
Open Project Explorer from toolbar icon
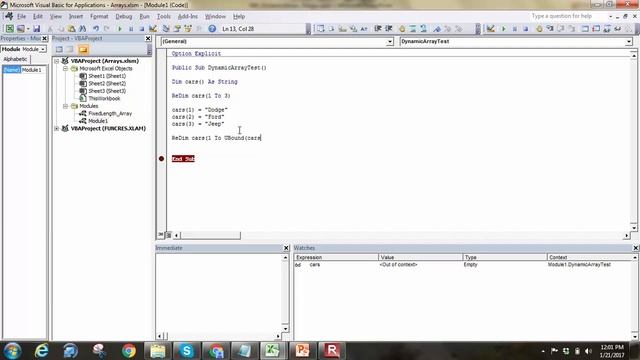point(166,29)
